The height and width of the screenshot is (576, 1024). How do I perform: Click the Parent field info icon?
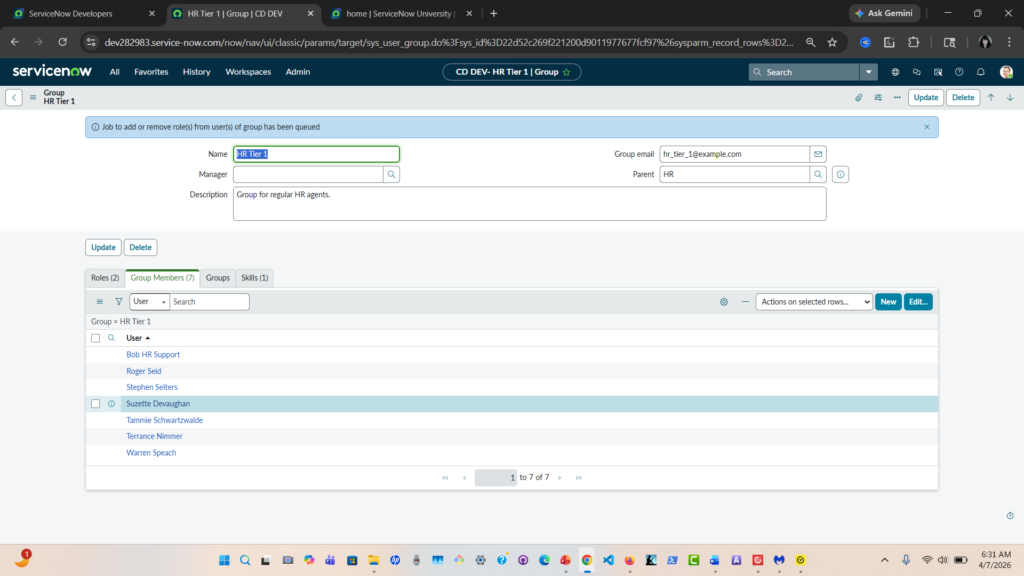click(x=840, y=174)
